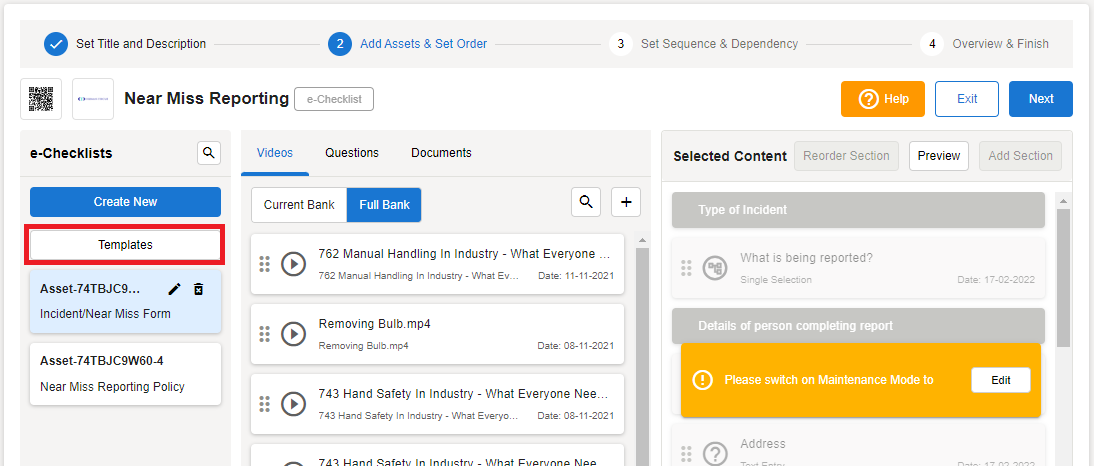1094x466 pixels.
Task: Delete the Incident/Near Miss Form asset
Action: pyautogui.click(x=199, y=289)
